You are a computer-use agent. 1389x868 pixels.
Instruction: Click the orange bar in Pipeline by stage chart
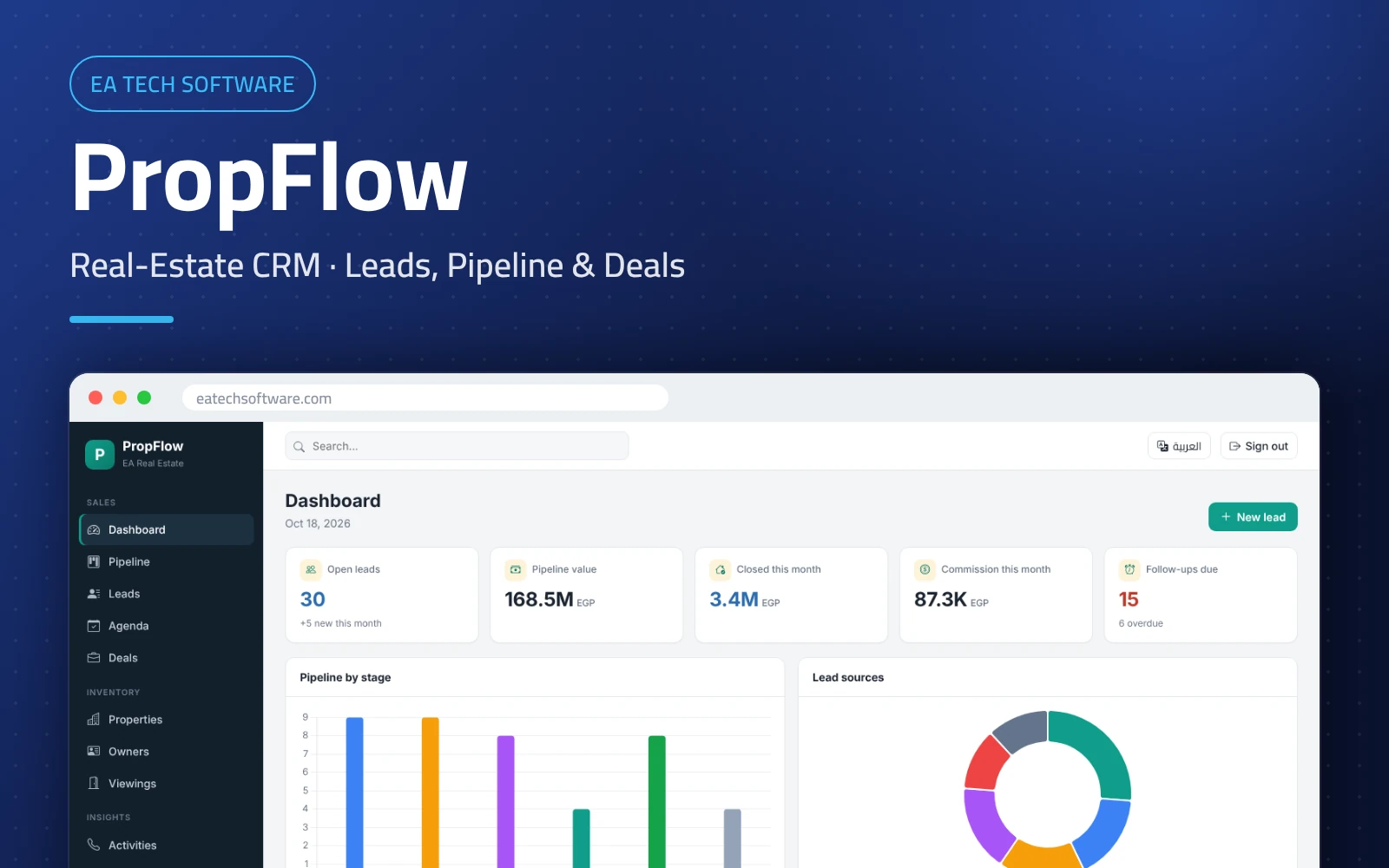pos(431,792)
